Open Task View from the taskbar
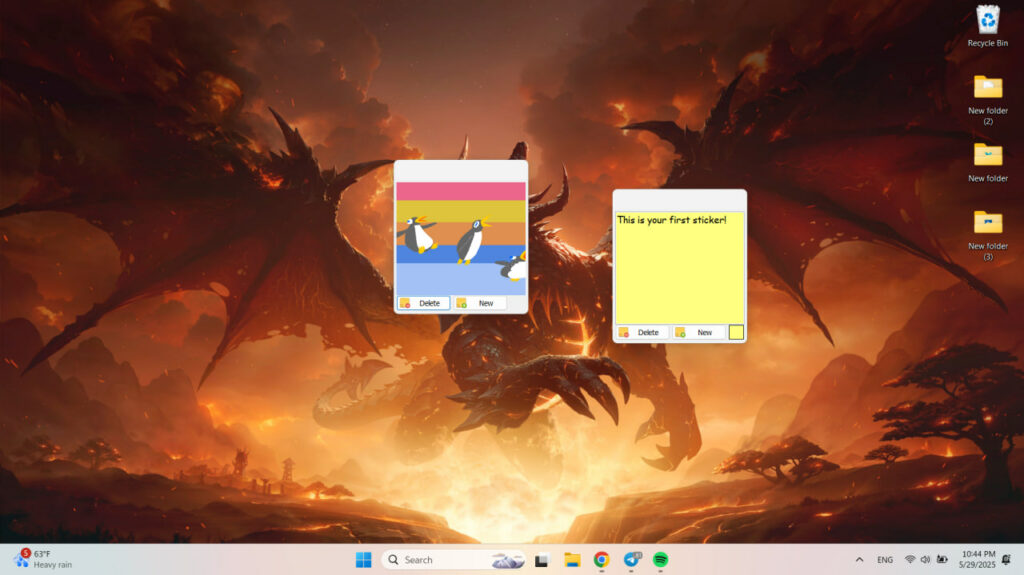1024x575 pixels. coord(541,560)
